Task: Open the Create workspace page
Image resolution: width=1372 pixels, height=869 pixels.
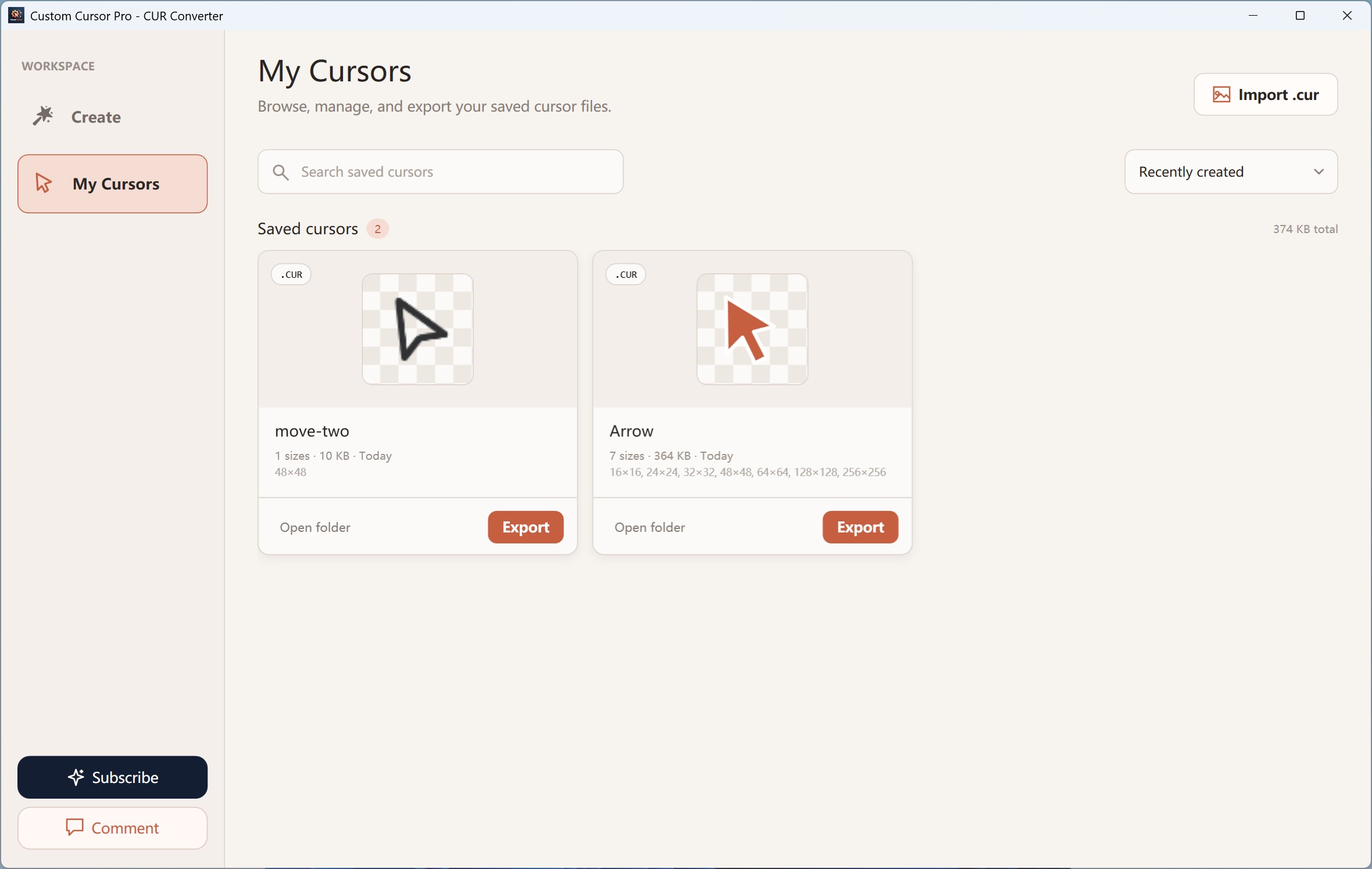Action: click(x=112, y=117)
